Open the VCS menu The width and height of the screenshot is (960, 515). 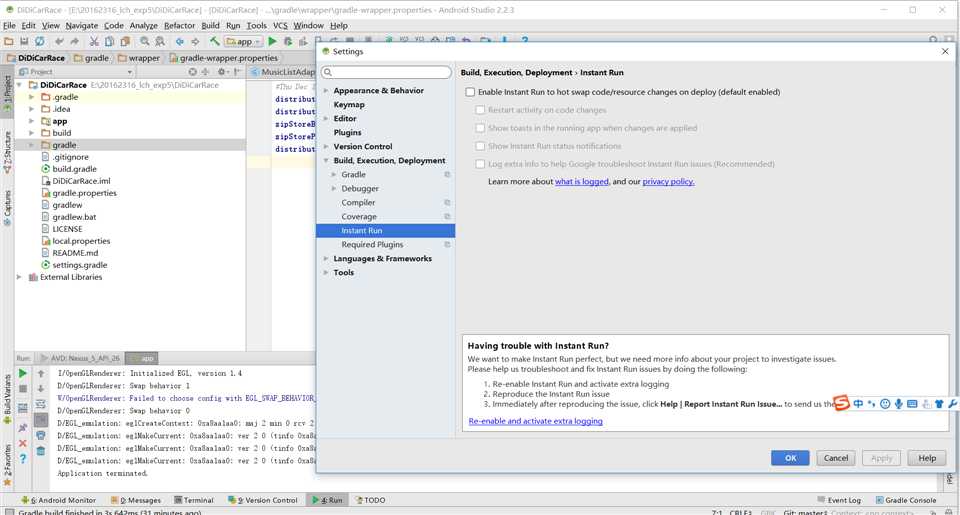pyautogui.click(x=280, y=26)
